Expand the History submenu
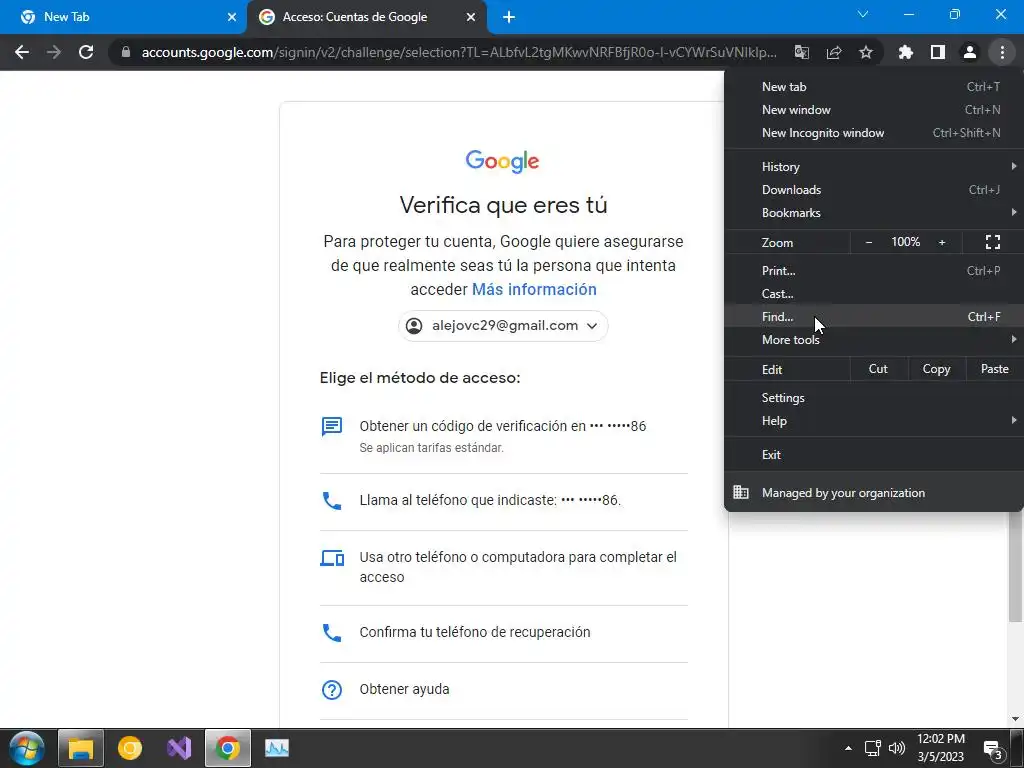The image size is (1024, 768). [x=874, y=167]
